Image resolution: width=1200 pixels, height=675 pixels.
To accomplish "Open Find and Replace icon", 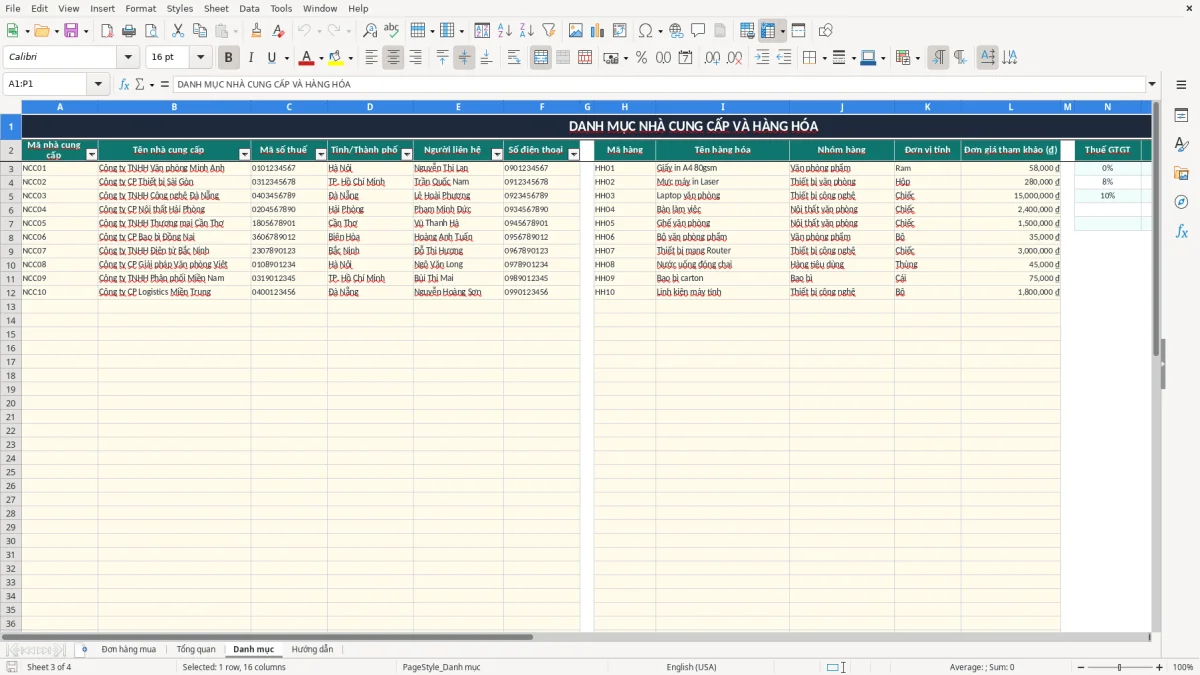I will click(x=370, y=31).
